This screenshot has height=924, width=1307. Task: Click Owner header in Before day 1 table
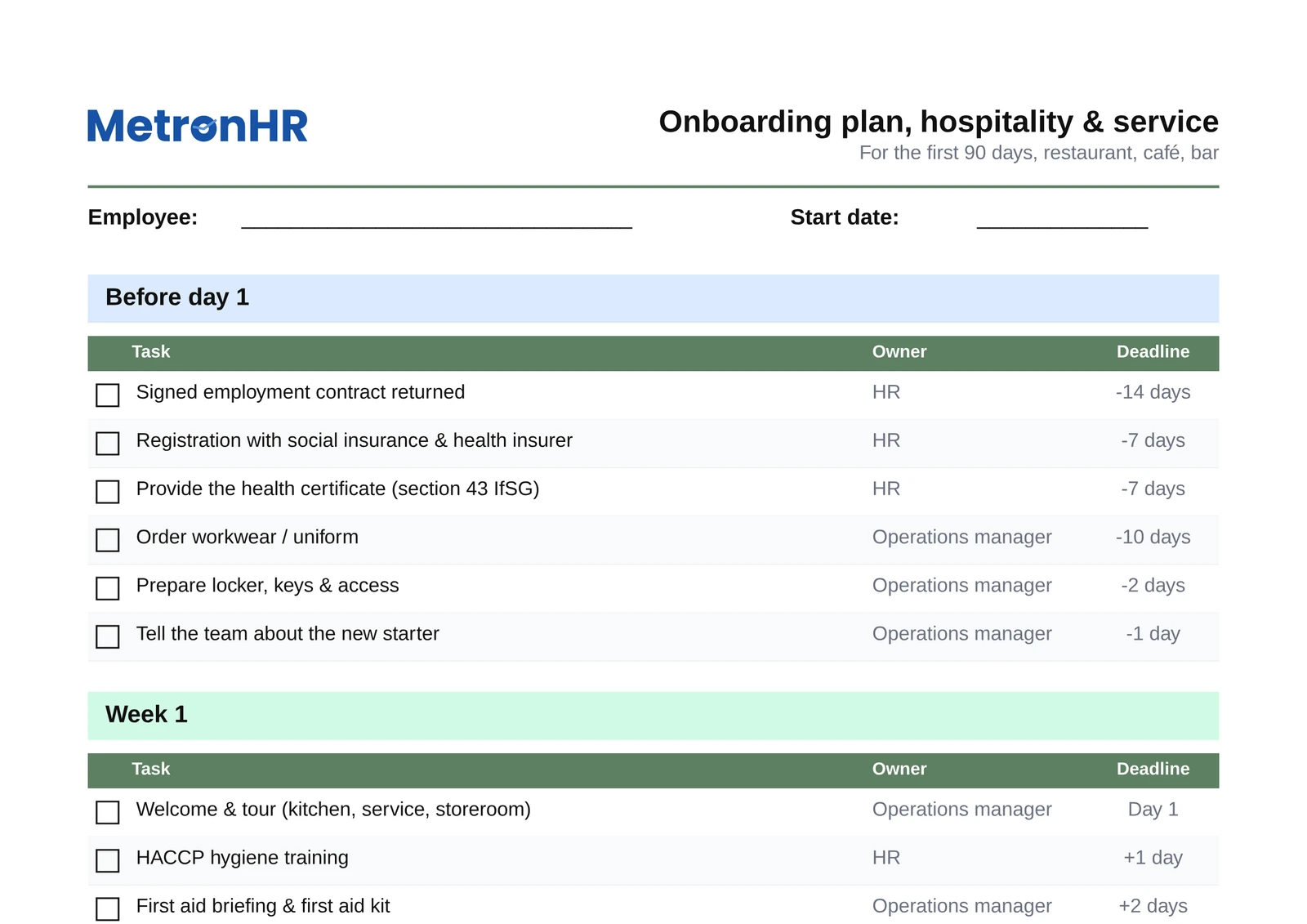899,352
